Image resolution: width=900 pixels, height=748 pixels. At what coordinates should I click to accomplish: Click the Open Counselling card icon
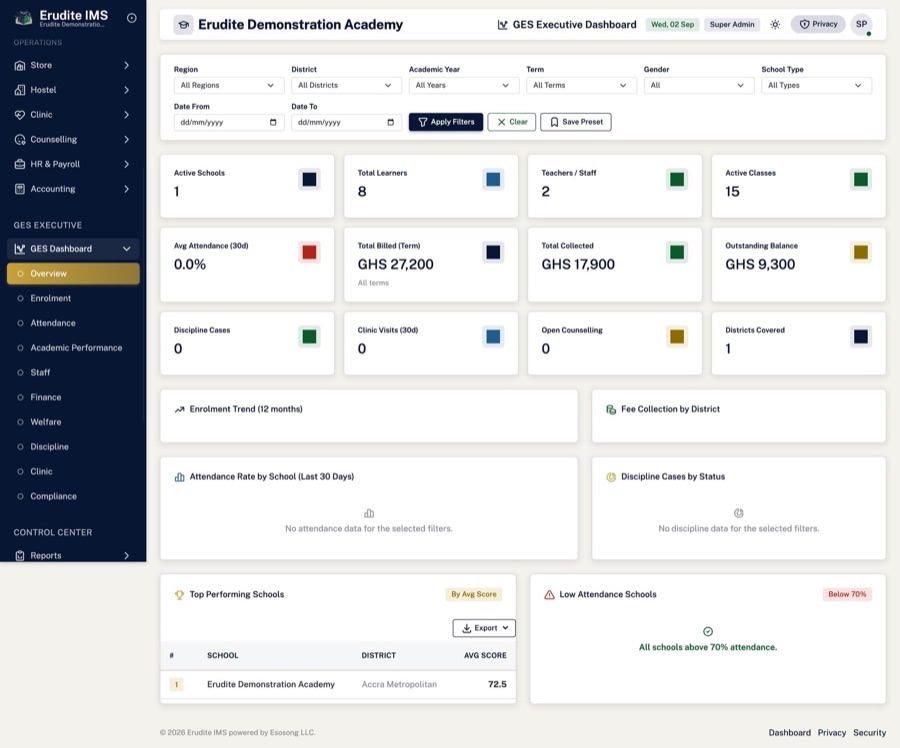(x=677, y=337)
